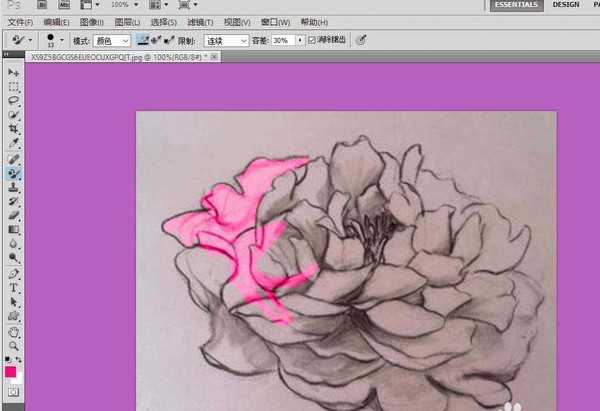Open the 限制 limits dropdown

[227, 40]
